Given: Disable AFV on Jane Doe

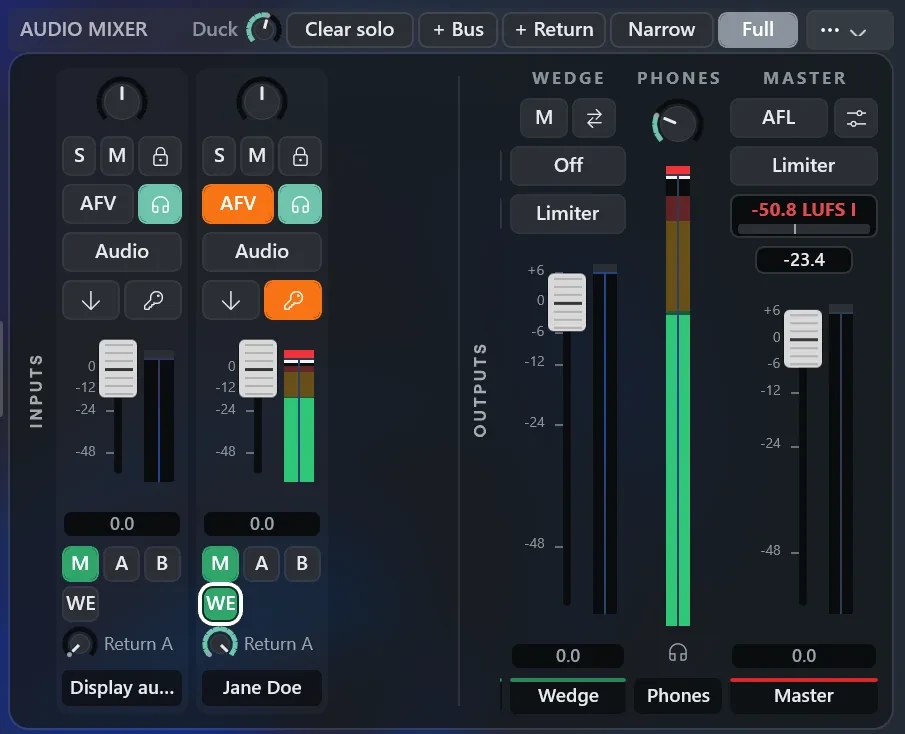Looking at the screenshot, I should [x=238, y=204].
